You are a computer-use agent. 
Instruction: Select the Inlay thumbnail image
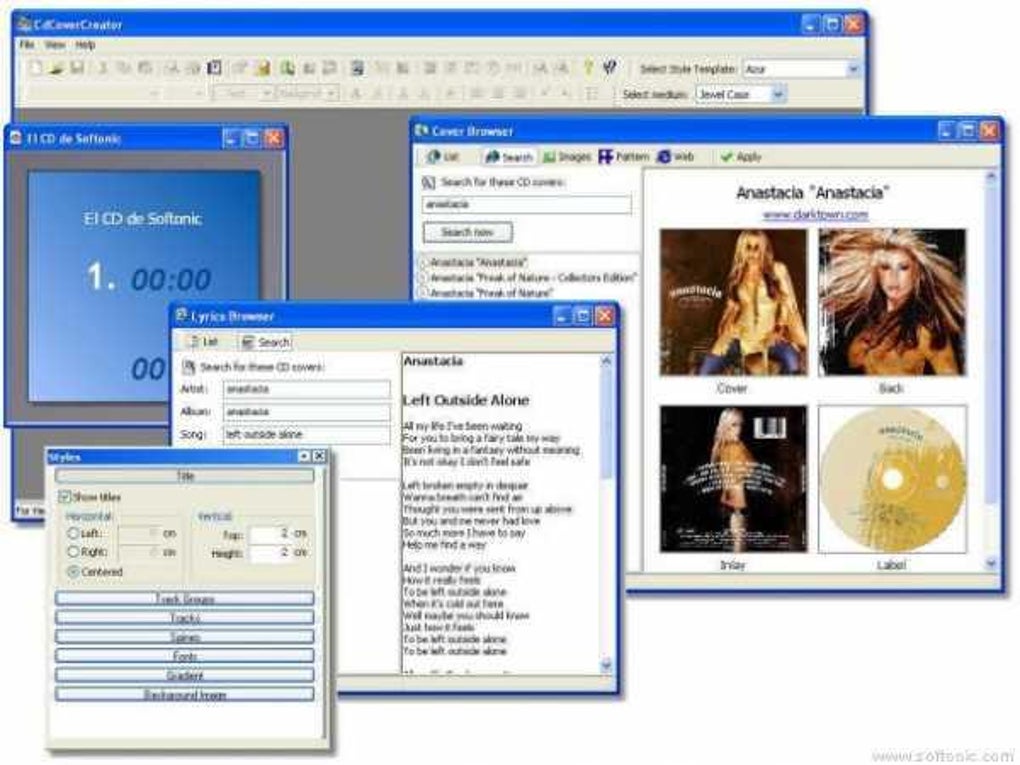pos(733,479)
